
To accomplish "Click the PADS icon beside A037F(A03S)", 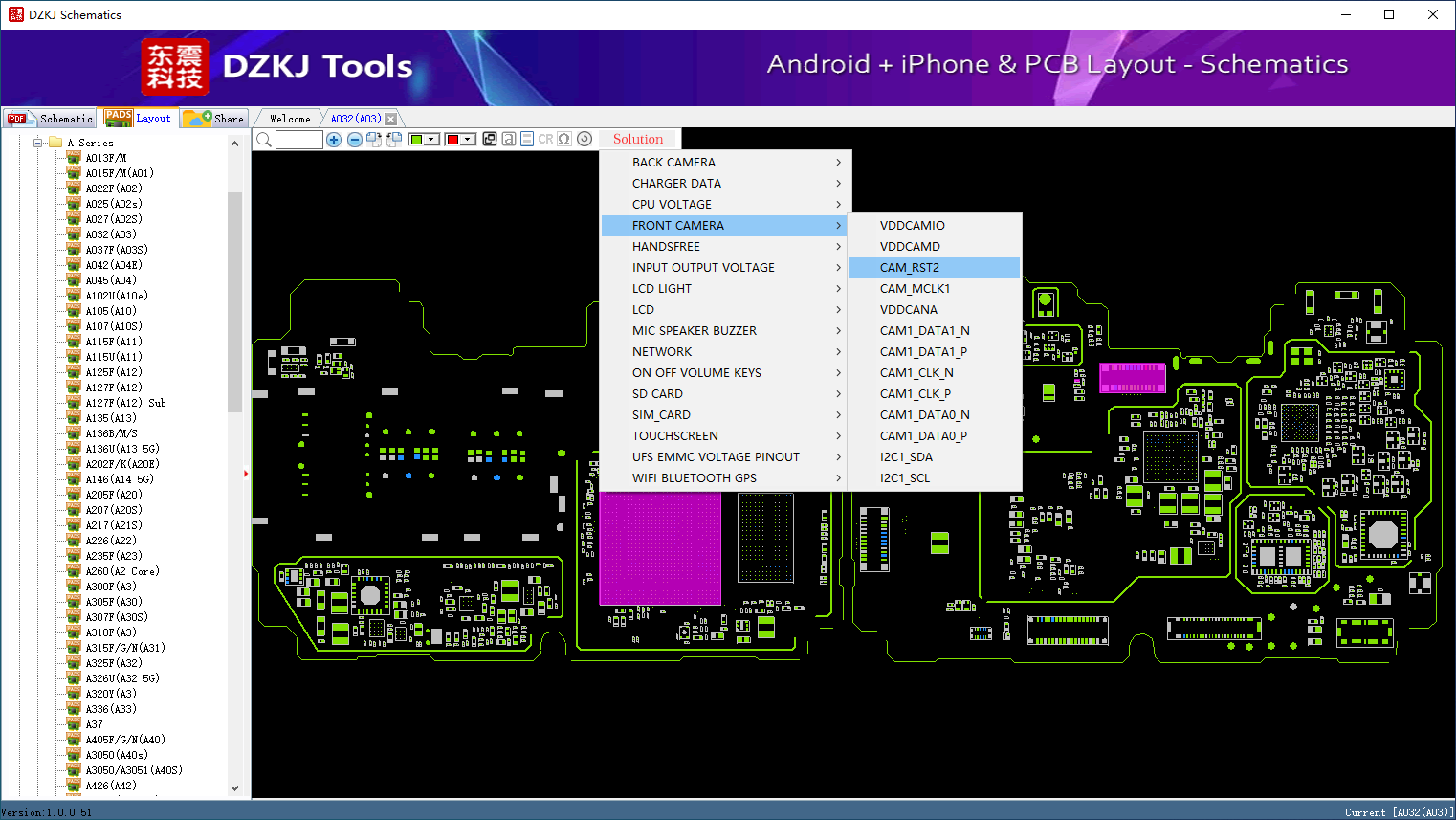I will pyautogui.click(x=74, y=250).
